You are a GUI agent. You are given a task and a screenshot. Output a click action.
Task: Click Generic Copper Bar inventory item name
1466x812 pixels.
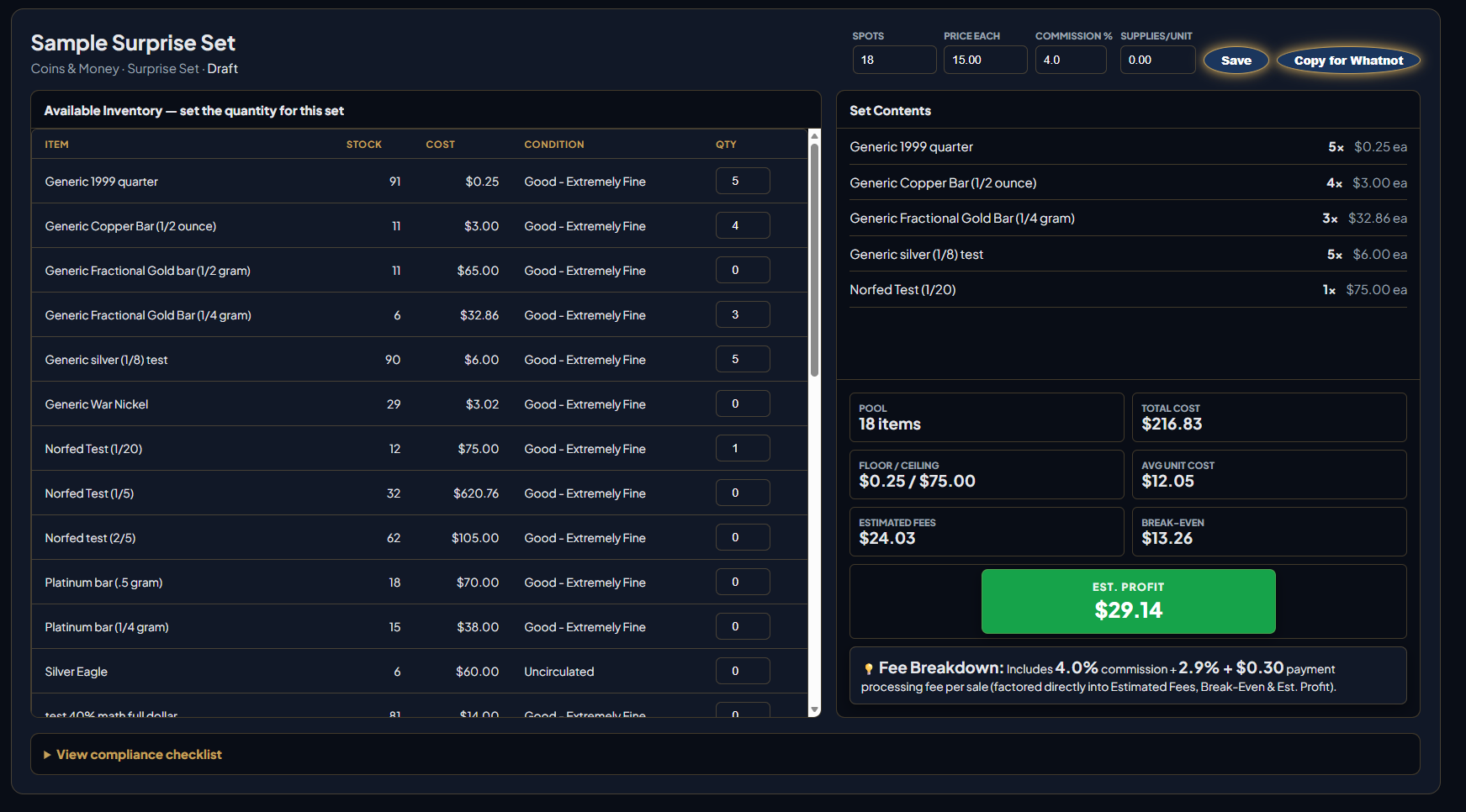130,226
